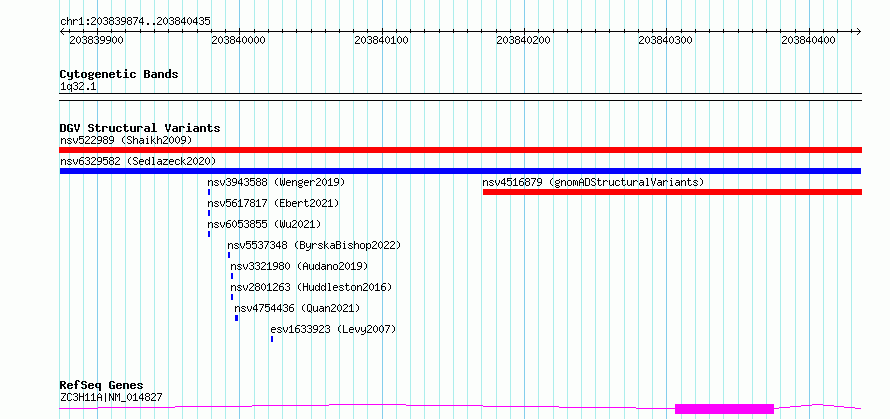Click the blue marker under esv1633923
Image resolution: width=890 pixels, height=419 pixels.
tap(272, 339)
